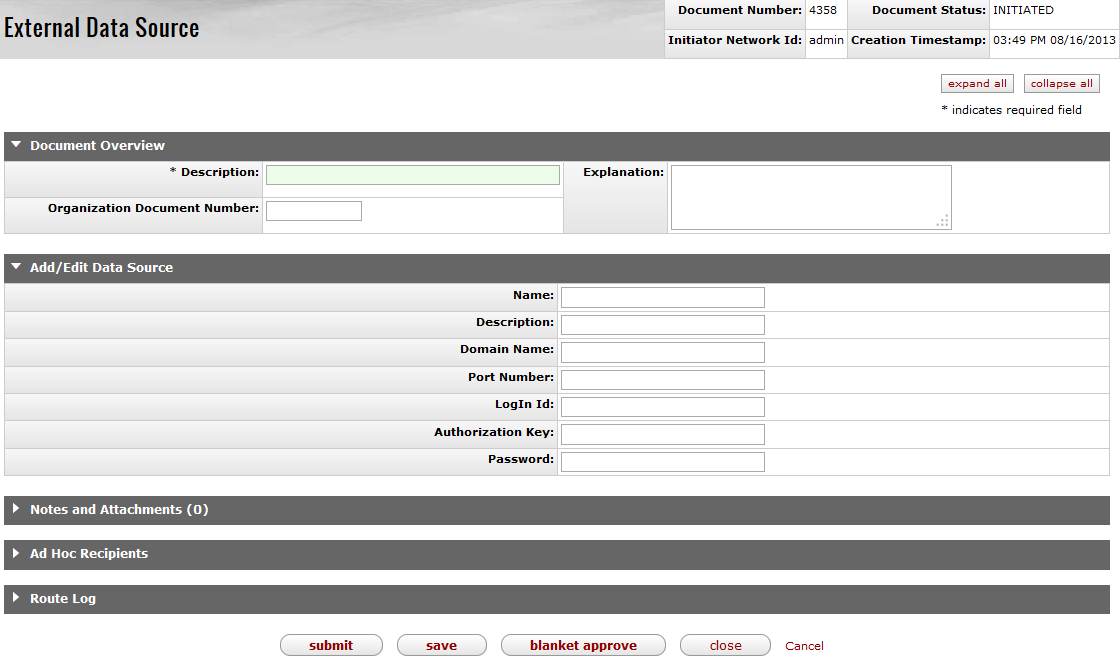The image size is (1120, 660).
Task: Click the Authorization Key input
Action: (662, 434)
